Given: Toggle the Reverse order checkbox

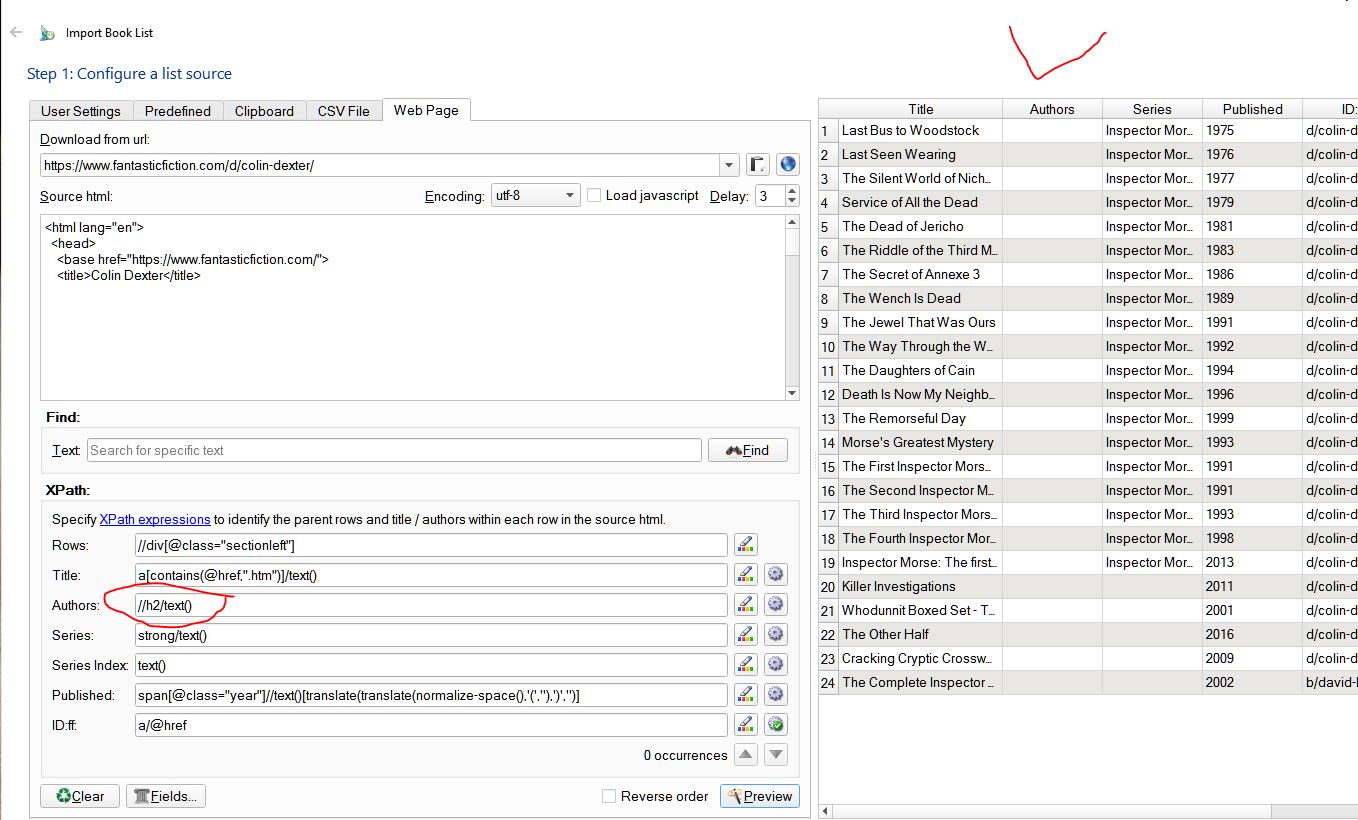Looking at the screenshot, I should tap(608, 796).
